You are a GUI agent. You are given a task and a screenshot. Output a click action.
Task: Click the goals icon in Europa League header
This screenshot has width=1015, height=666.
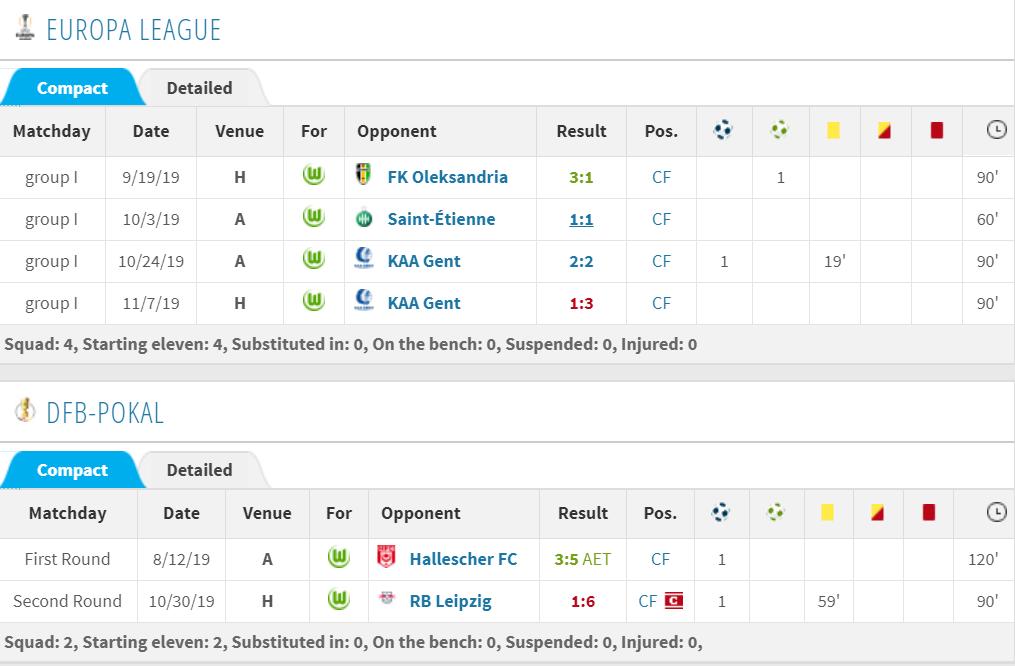point(723,130)
